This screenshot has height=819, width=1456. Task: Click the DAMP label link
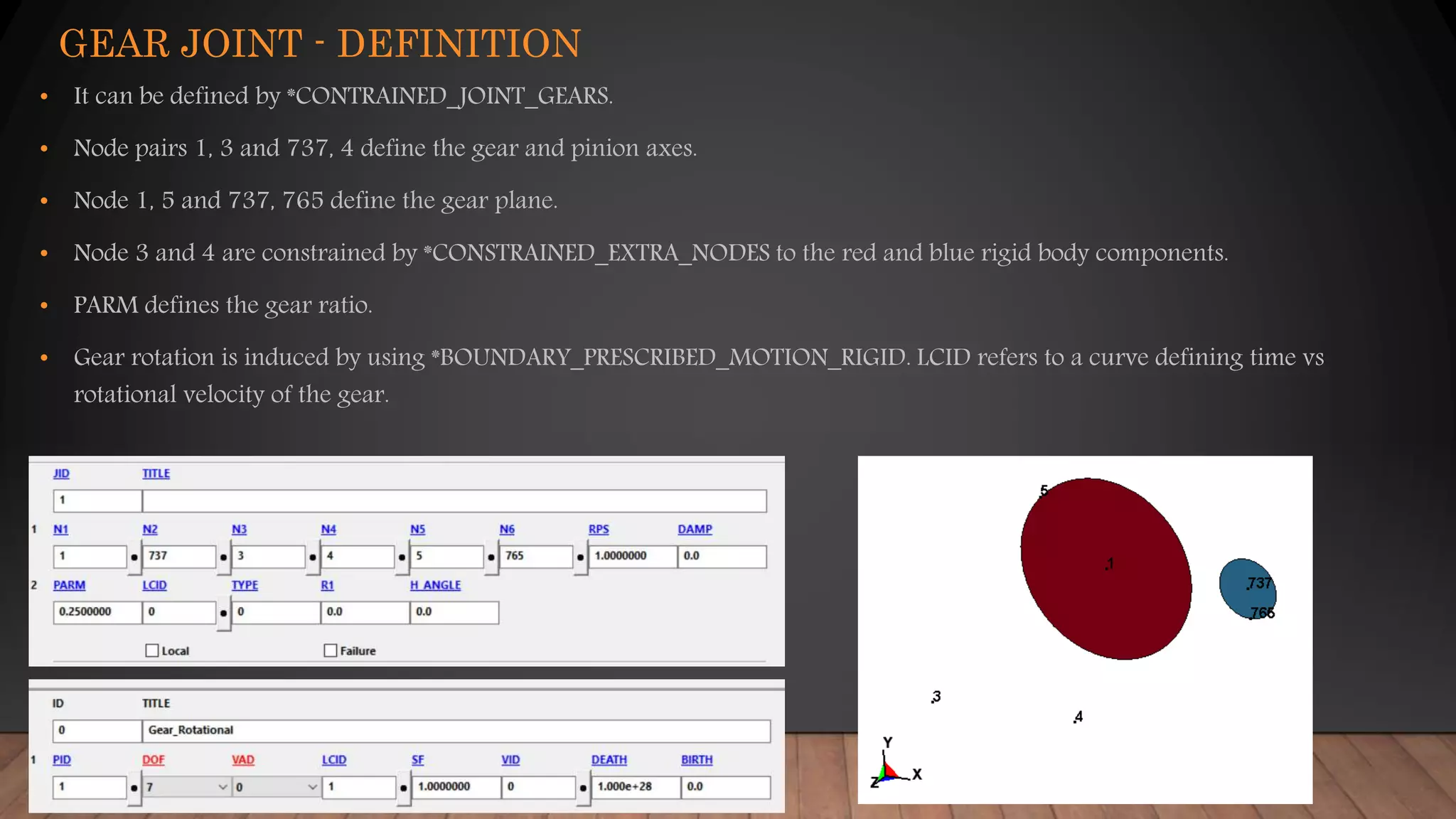pyautogui.click(x=695, y=529)
